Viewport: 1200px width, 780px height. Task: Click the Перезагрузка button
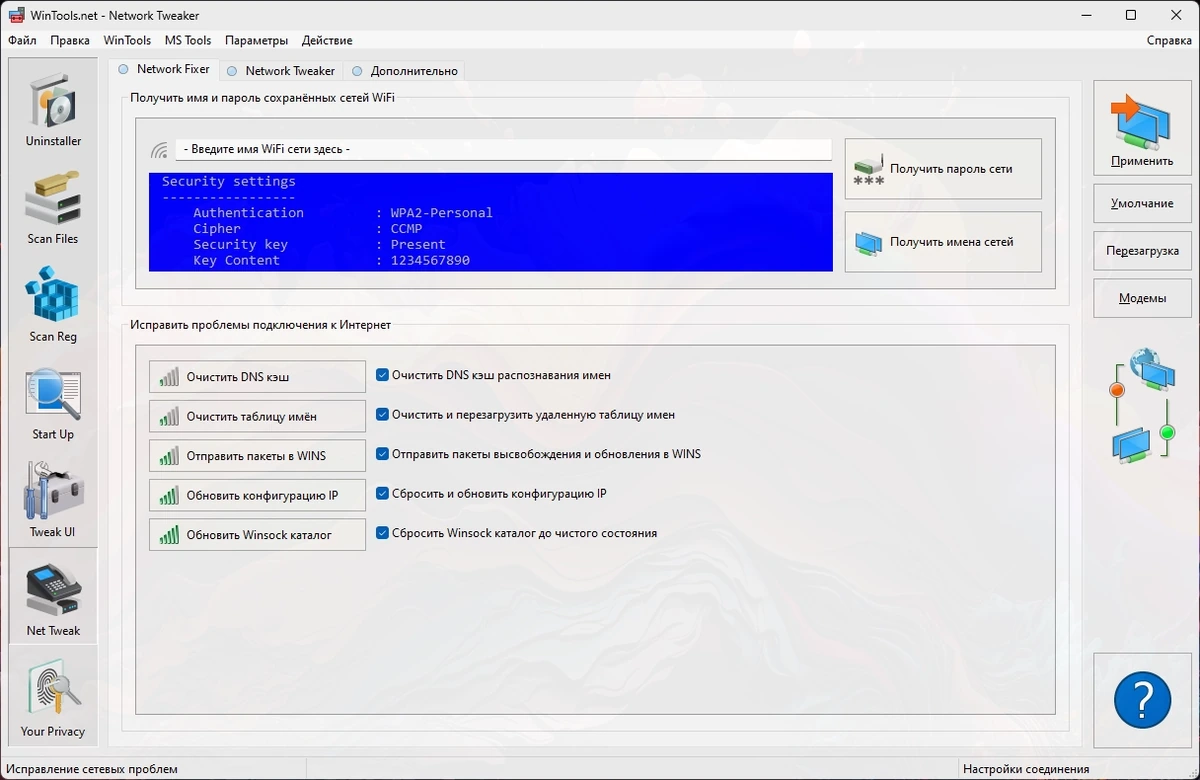pos(1142,251)
